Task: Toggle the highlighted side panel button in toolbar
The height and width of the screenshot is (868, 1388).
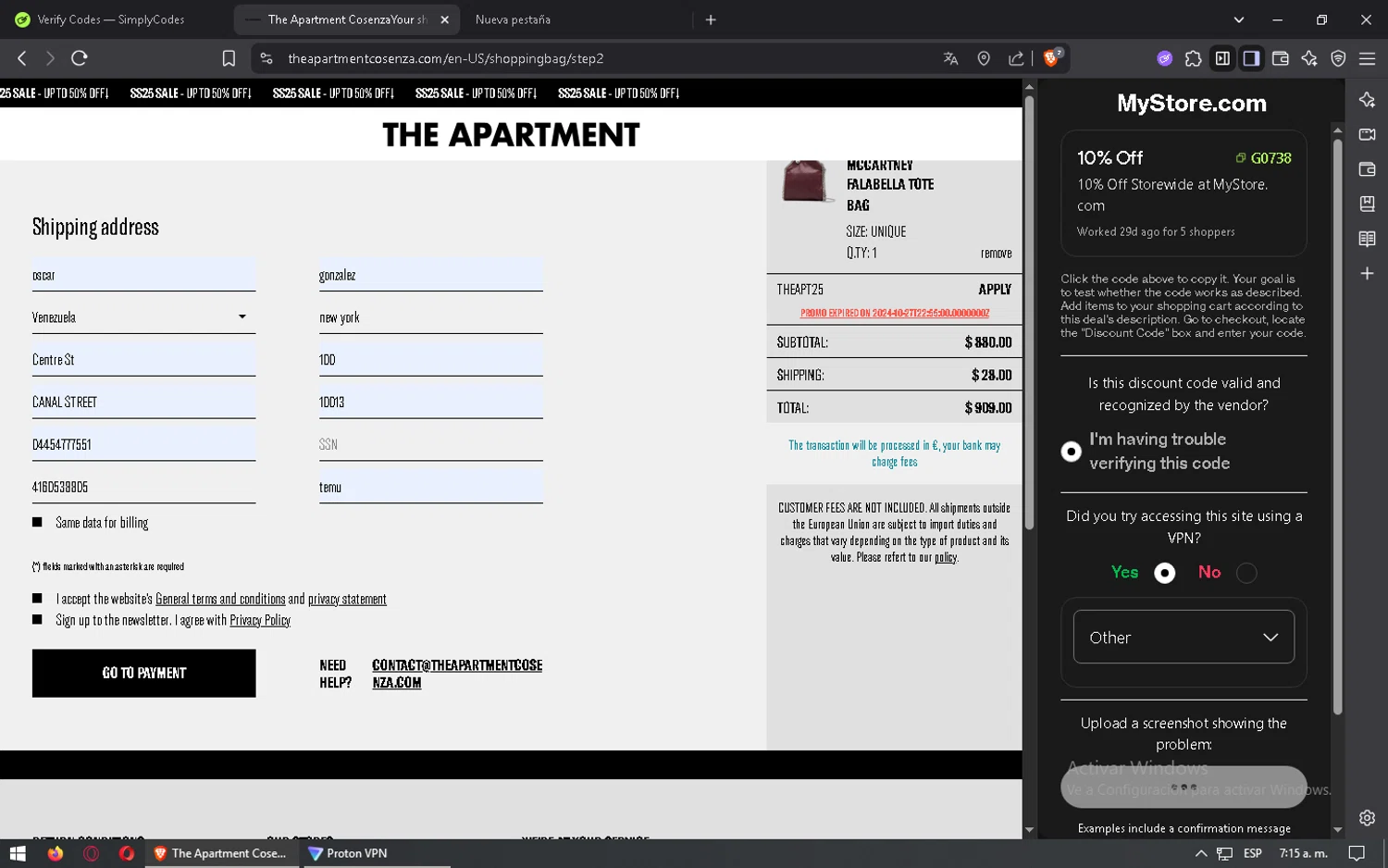Action: pyautogui.click(x=1251, y=58)
